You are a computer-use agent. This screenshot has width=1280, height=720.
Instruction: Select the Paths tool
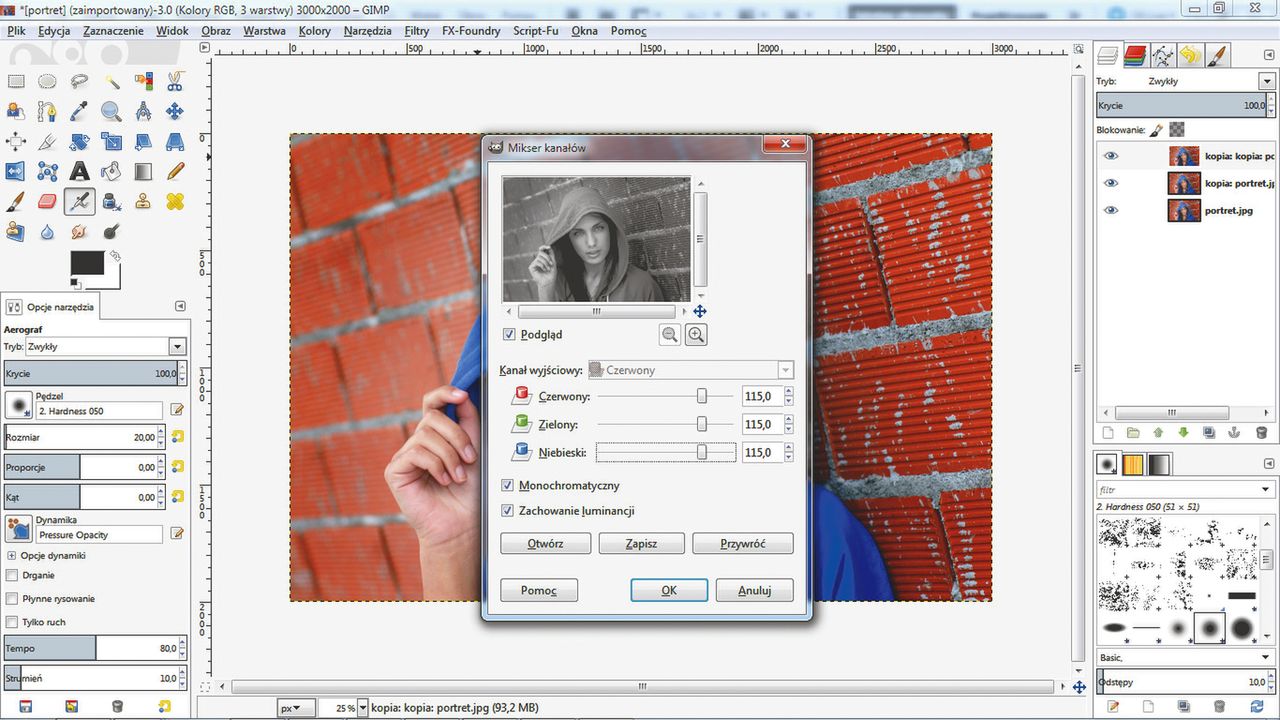47,112
